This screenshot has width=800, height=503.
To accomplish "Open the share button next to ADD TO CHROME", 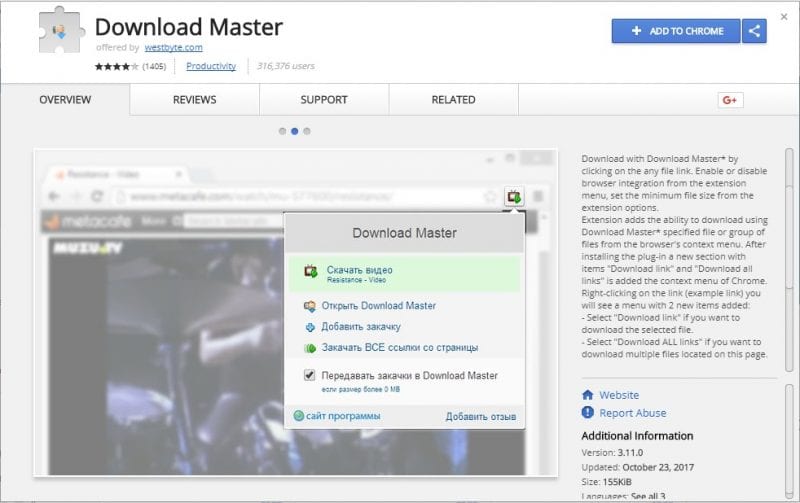I will [754, 31].
